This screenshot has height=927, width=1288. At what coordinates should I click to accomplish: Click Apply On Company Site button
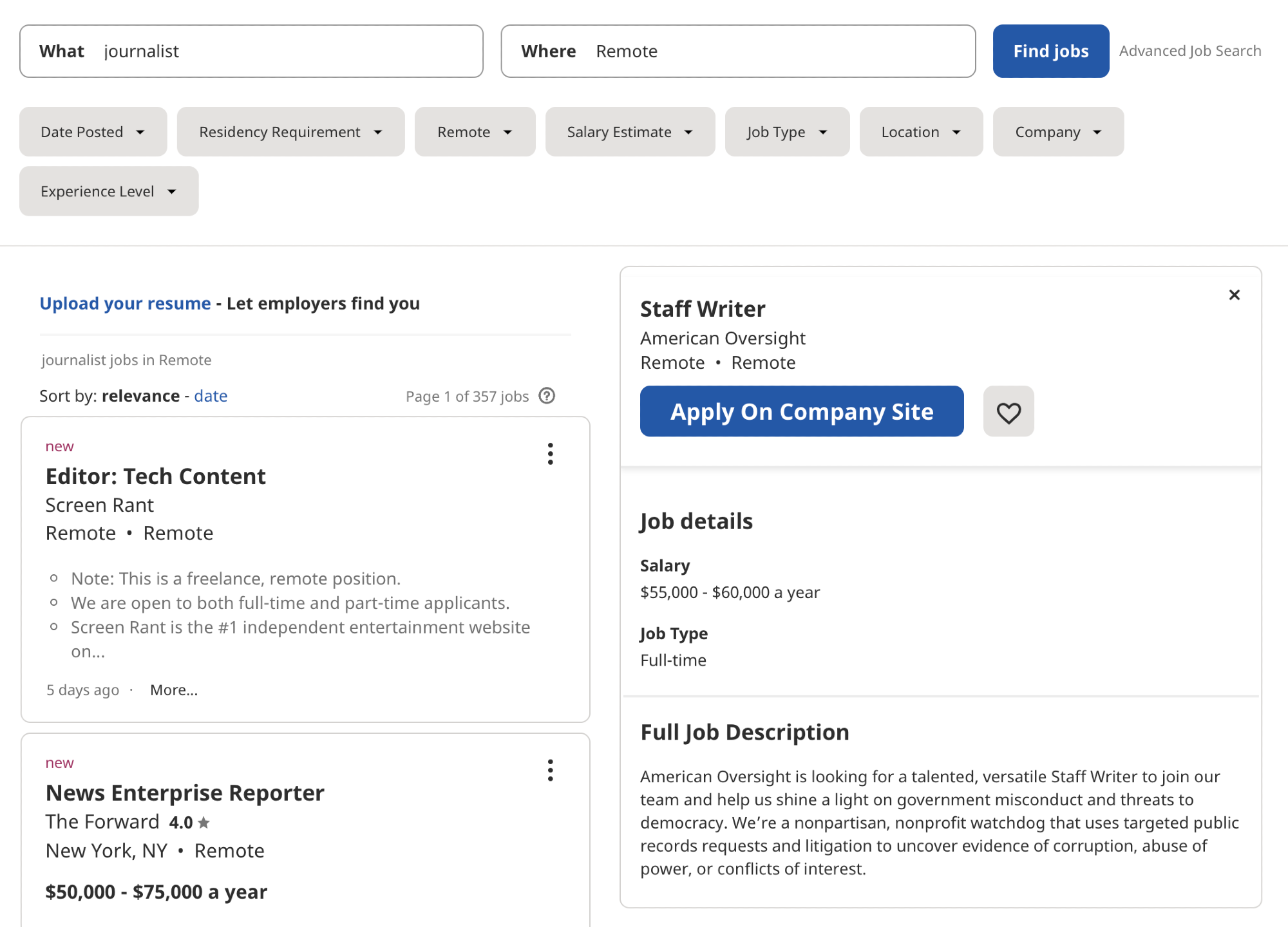point(801,410)
